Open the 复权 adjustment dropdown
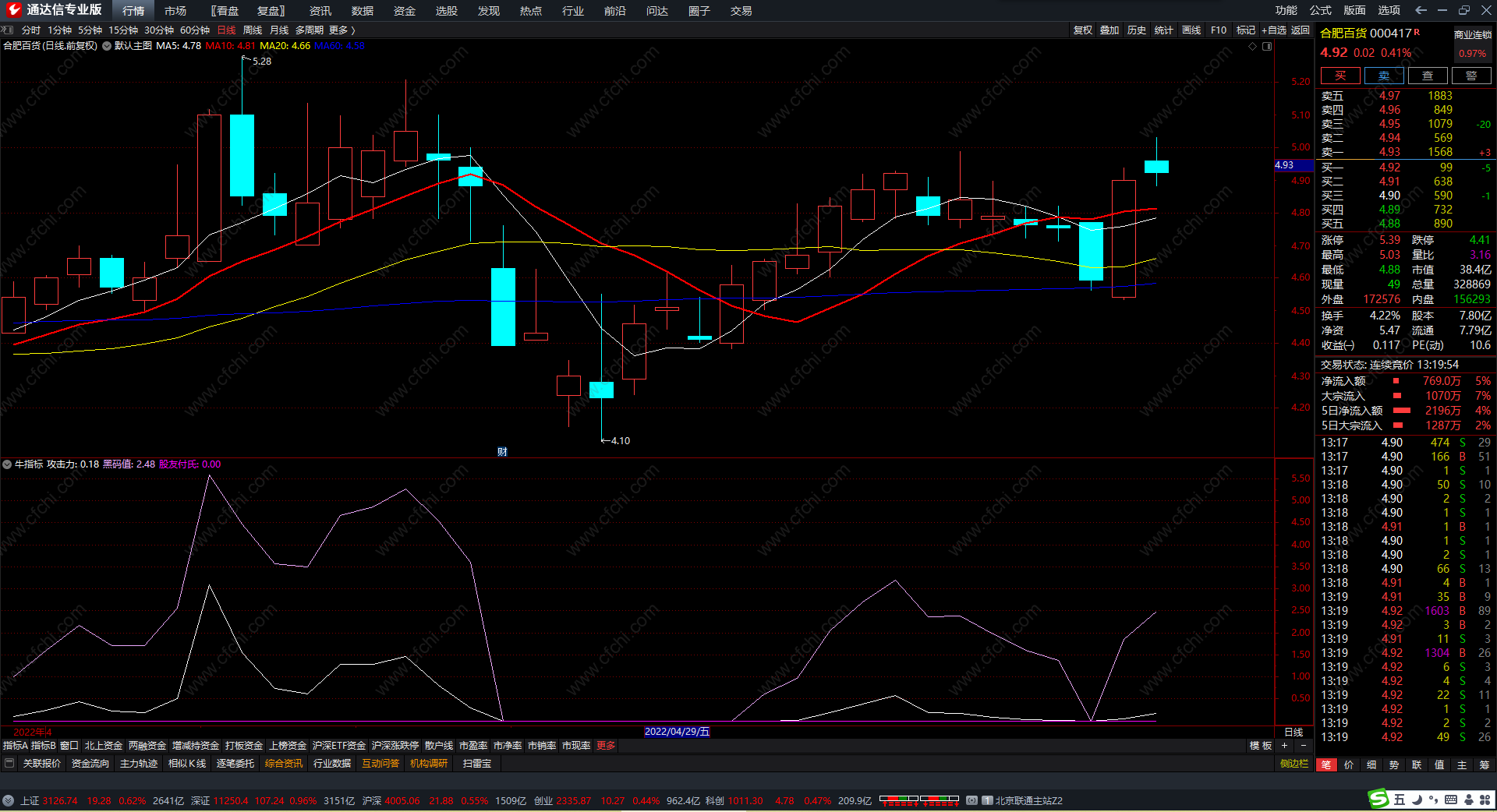 point(1083,30)
